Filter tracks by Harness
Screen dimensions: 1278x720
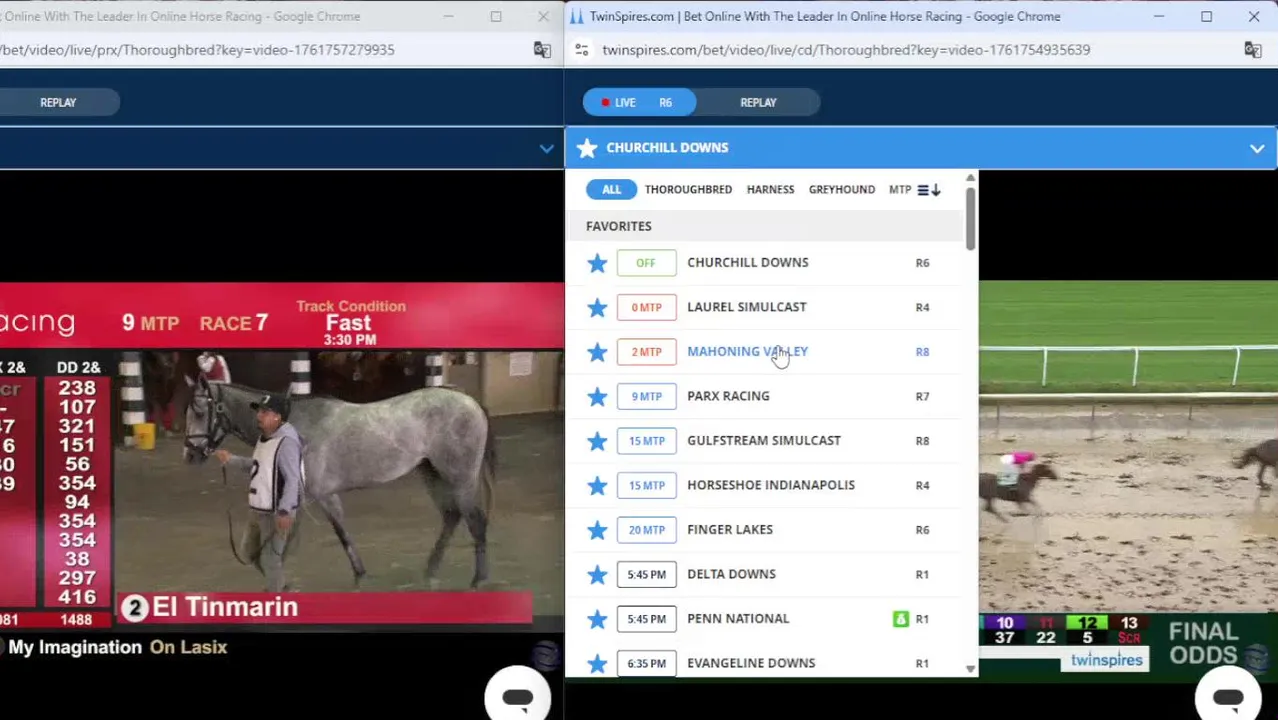pos(770,189)
